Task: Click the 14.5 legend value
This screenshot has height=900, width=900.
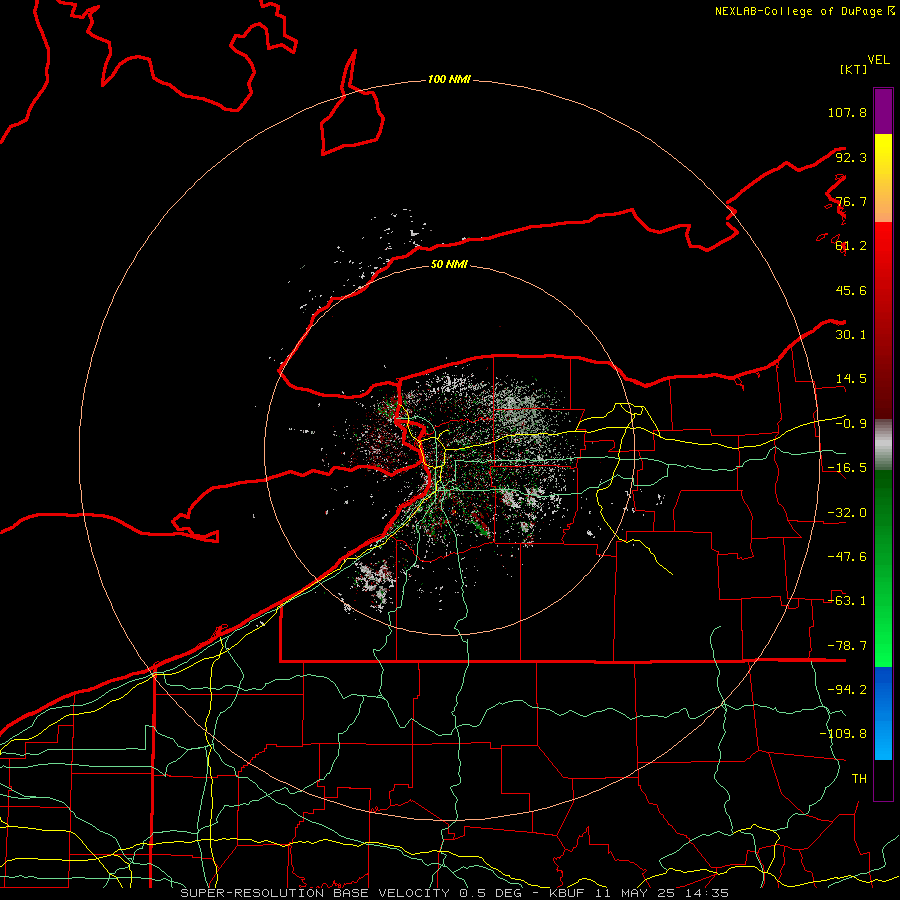Action: [851, 379]
